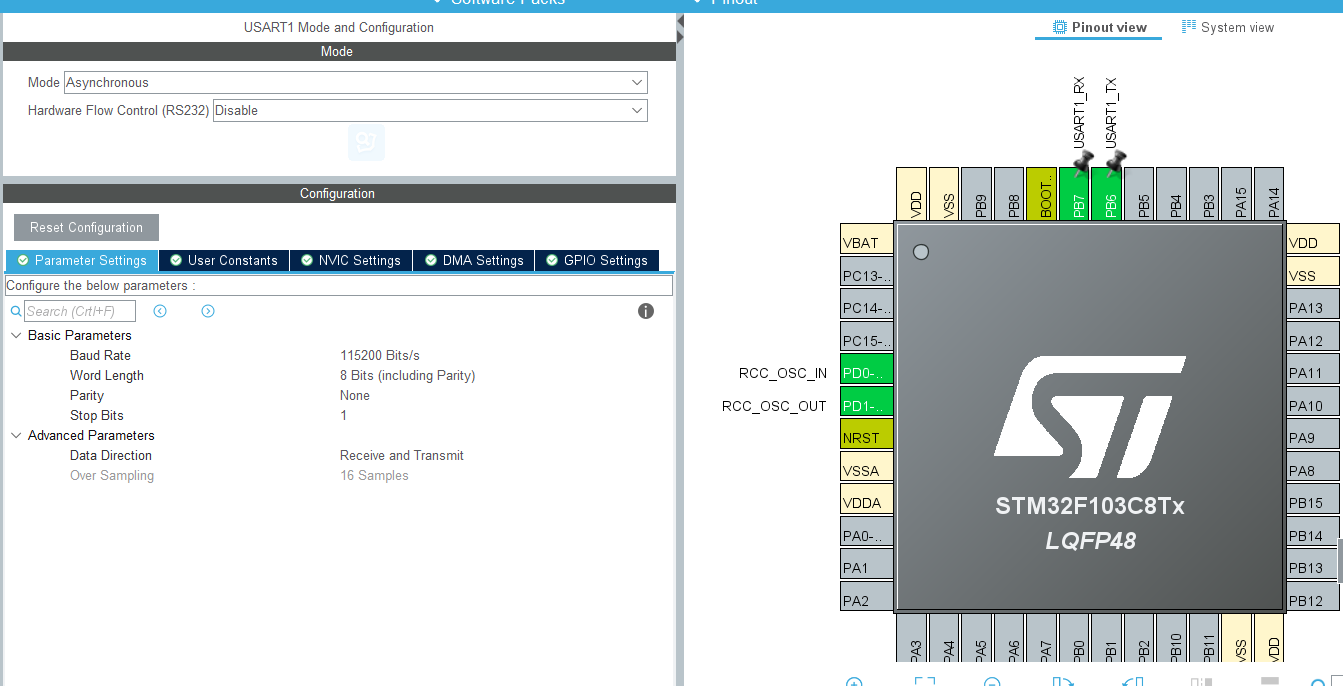Click the Over Sampling parameter

(112, 475)
